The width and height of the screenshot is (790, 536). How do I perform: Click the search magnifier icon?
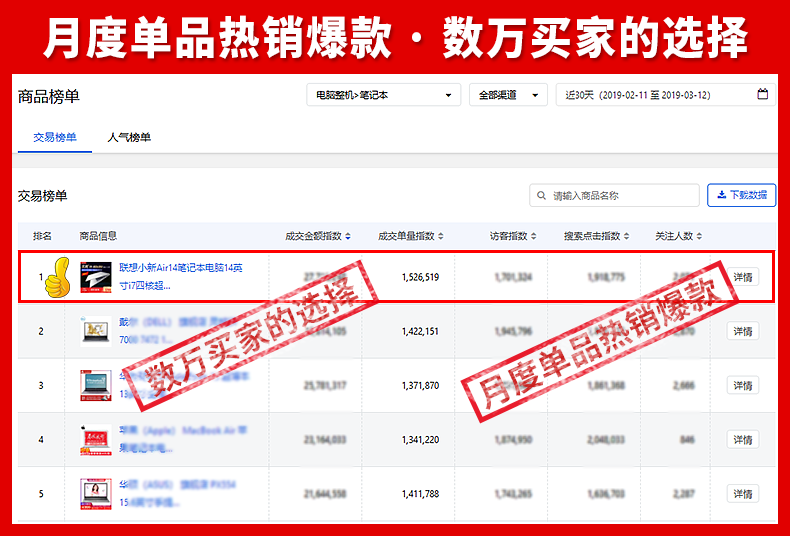[542, 195]
